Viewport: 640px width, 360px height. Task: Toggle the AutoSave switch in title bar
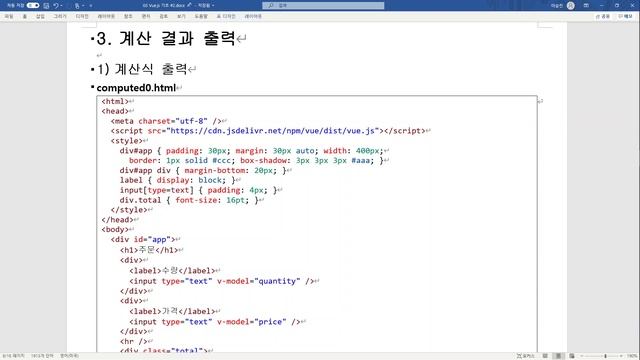pyautogui.click(x=33, y=5)
